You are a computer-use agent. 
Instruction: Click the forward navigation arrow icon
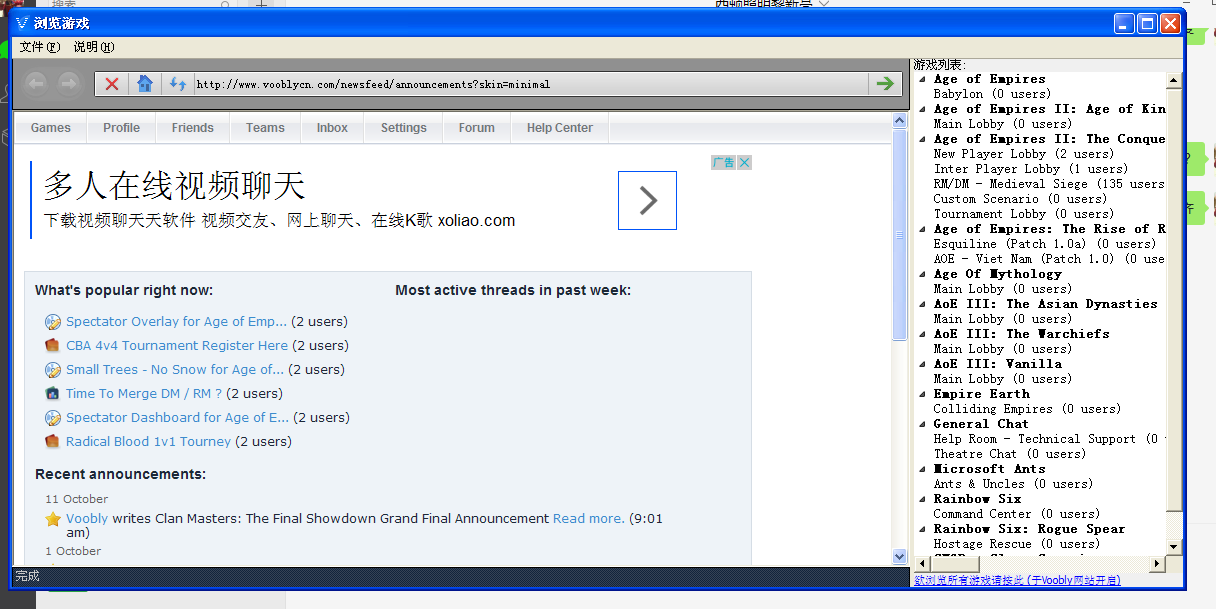(x=67, y=83)
